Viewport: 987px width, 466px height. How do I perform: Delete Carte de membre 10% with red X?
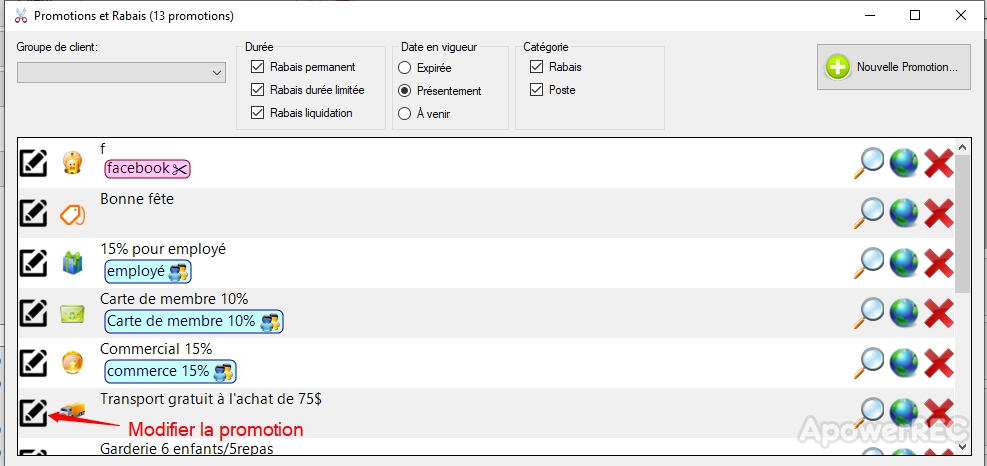(x=938, y=313)
